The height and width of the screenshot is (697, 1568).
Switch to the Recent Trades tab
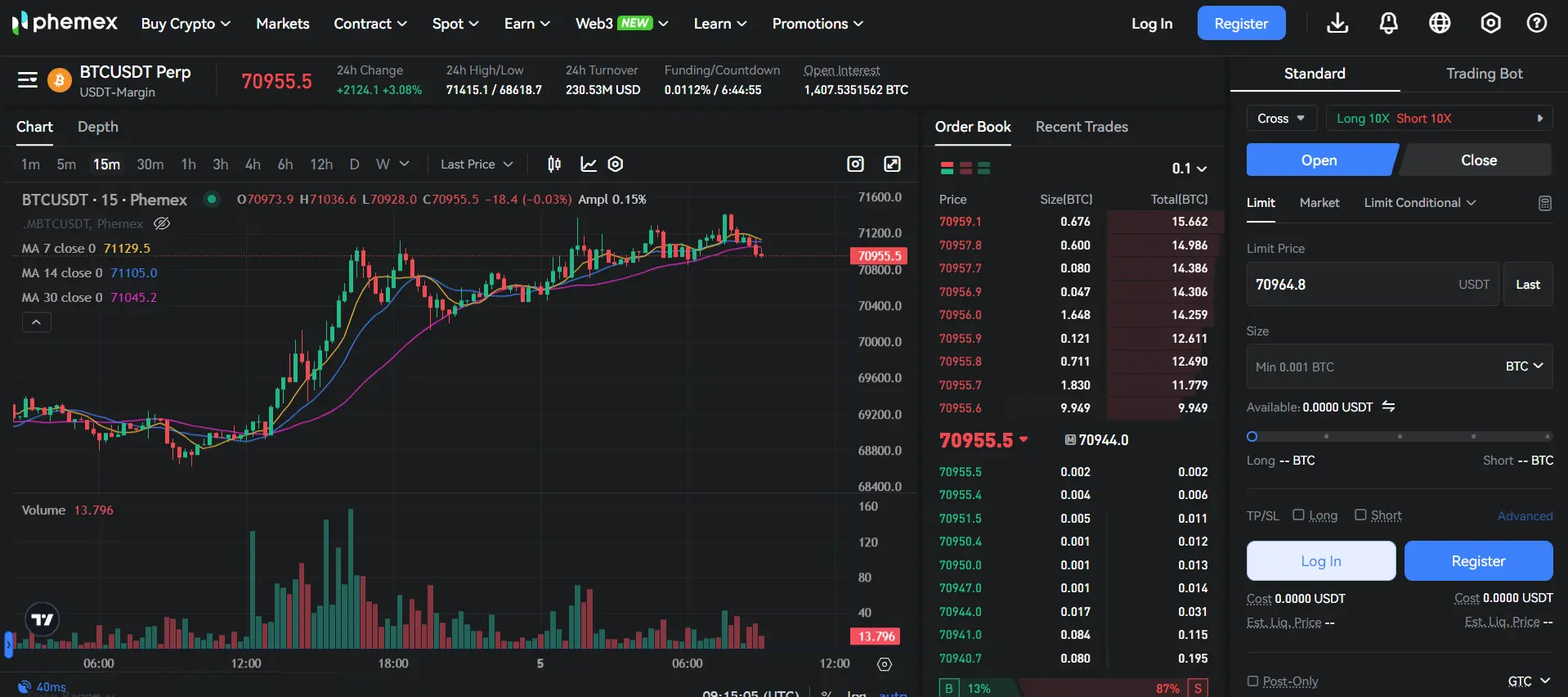[1082, 127]
